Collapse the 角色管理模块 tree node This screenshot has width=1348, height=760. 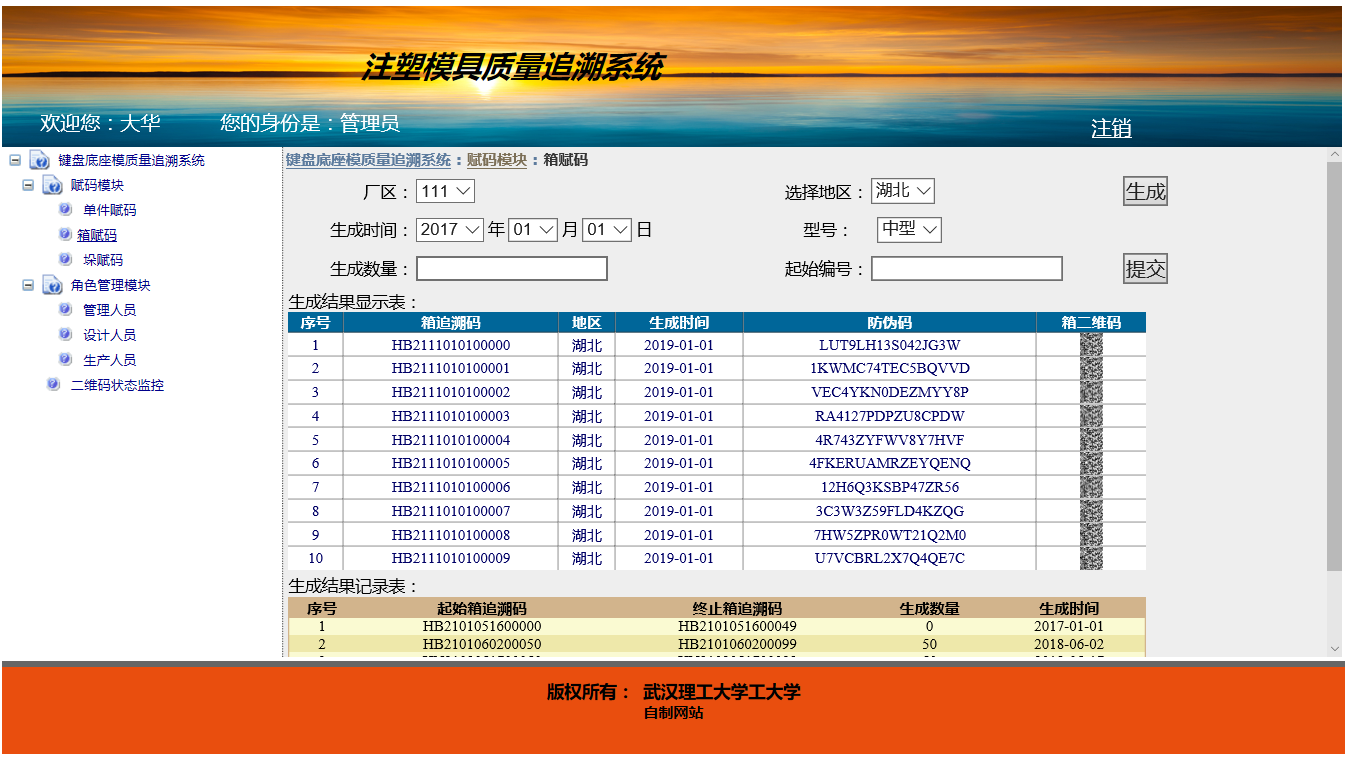(28, 285)
